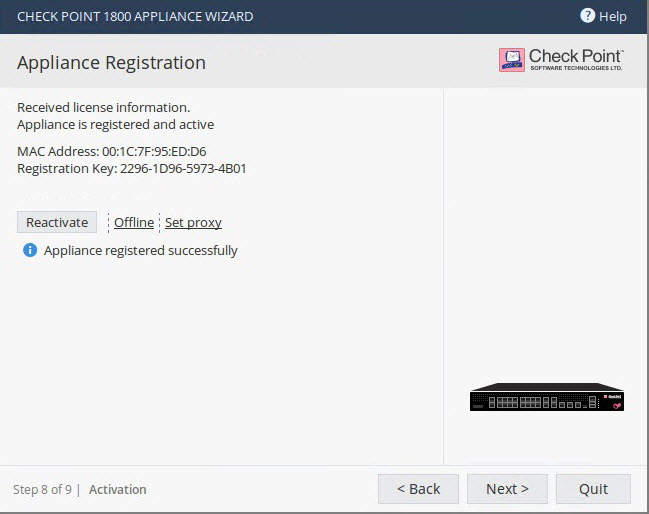Click the Activation step label
This screenshot has width=649, height=514.
pyautogui.click(x=118, y=490)
